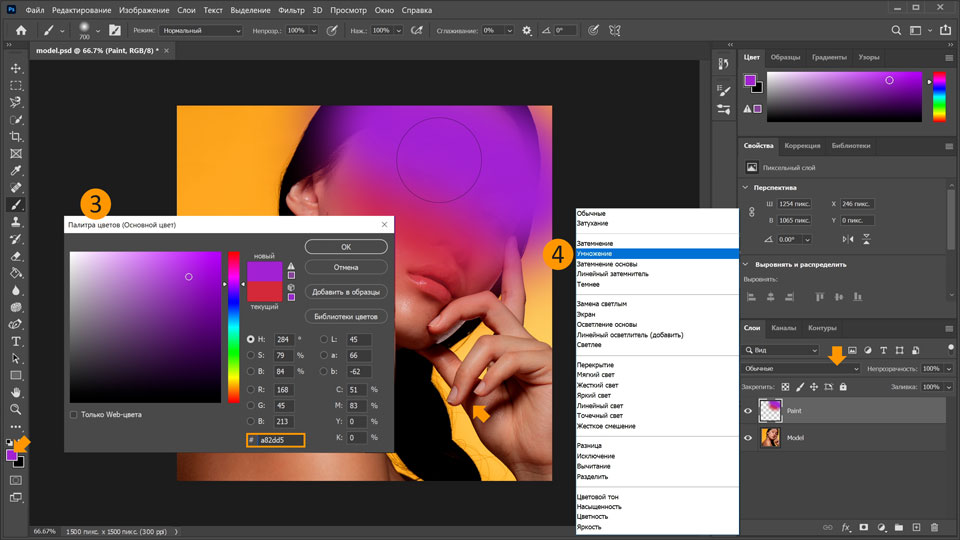The height and width of the screenshot is (540, 960).
Task: Open the 'Сглаживание' percentage dropdown
Action: (509, 31)
